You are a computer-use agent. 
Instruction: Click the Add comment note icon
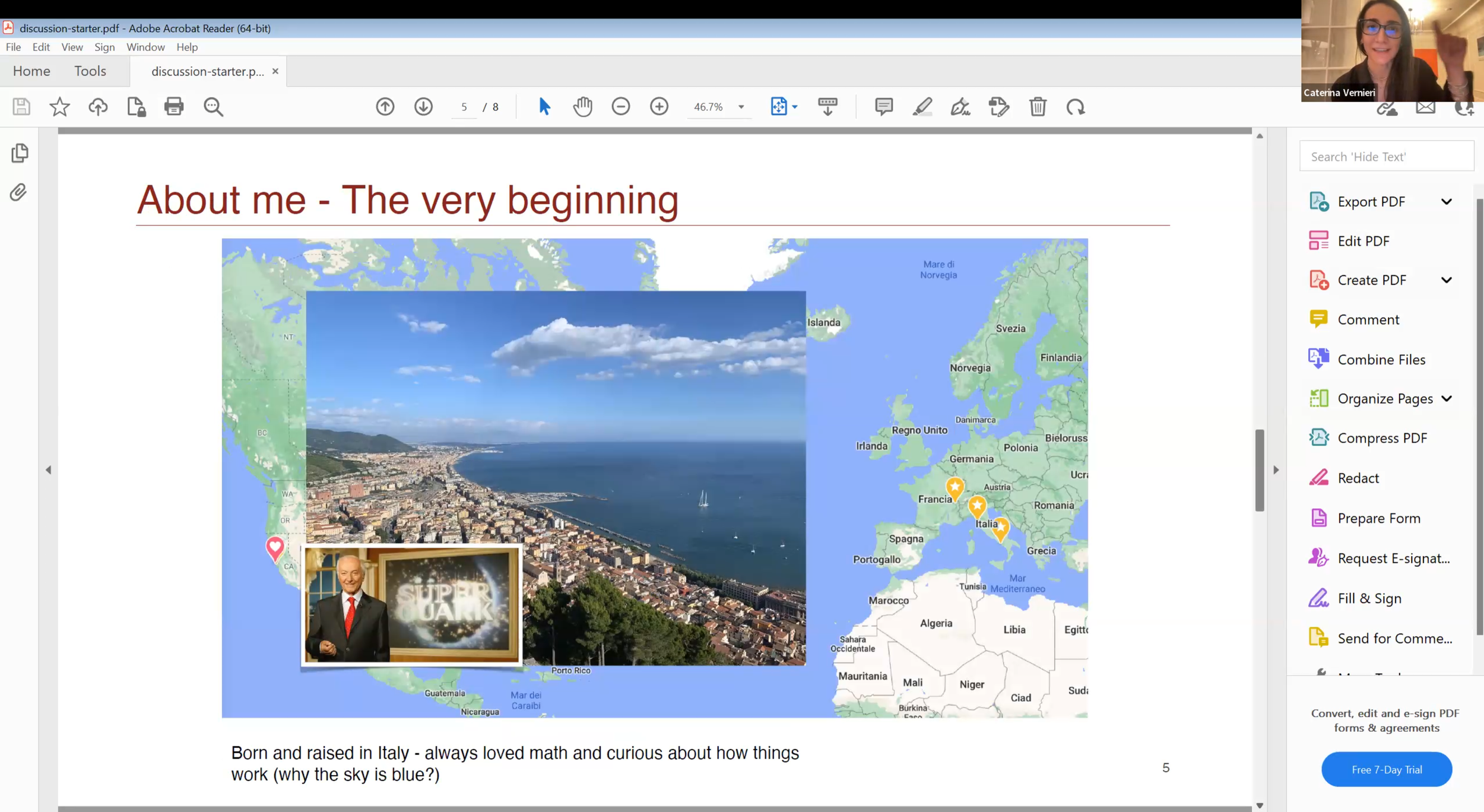[x=883, y=107]
